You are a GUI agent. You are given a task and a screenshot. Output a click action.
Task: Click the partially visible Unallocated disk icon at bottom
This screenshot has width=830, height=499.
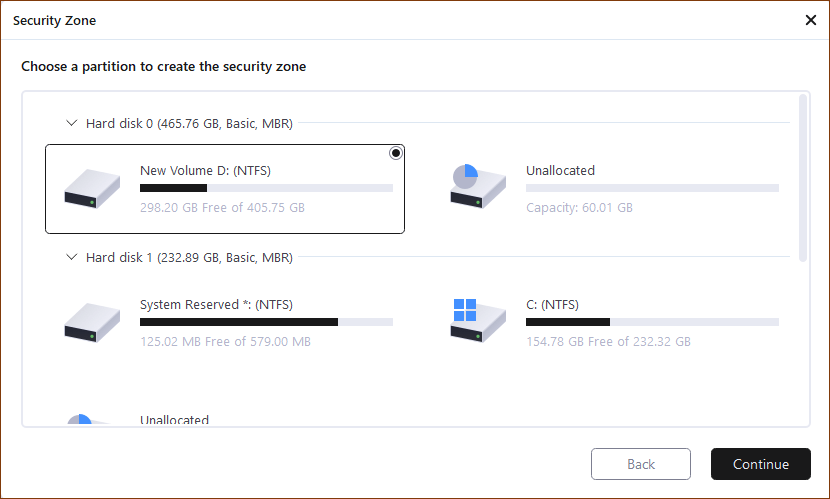(80, 420)
